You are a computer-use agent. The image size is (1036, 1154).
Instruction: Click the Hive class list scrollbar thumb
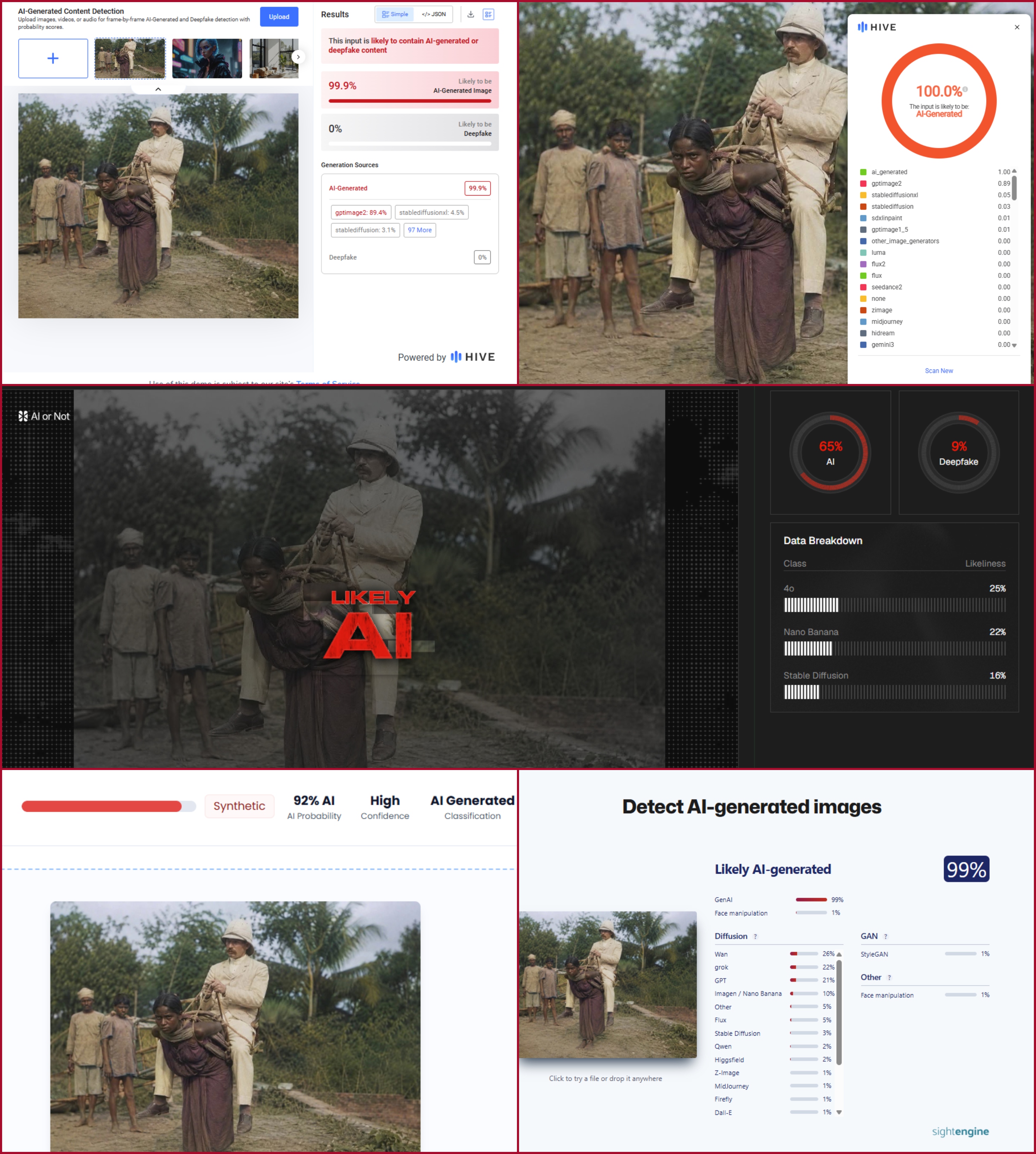coord(1014,188)
